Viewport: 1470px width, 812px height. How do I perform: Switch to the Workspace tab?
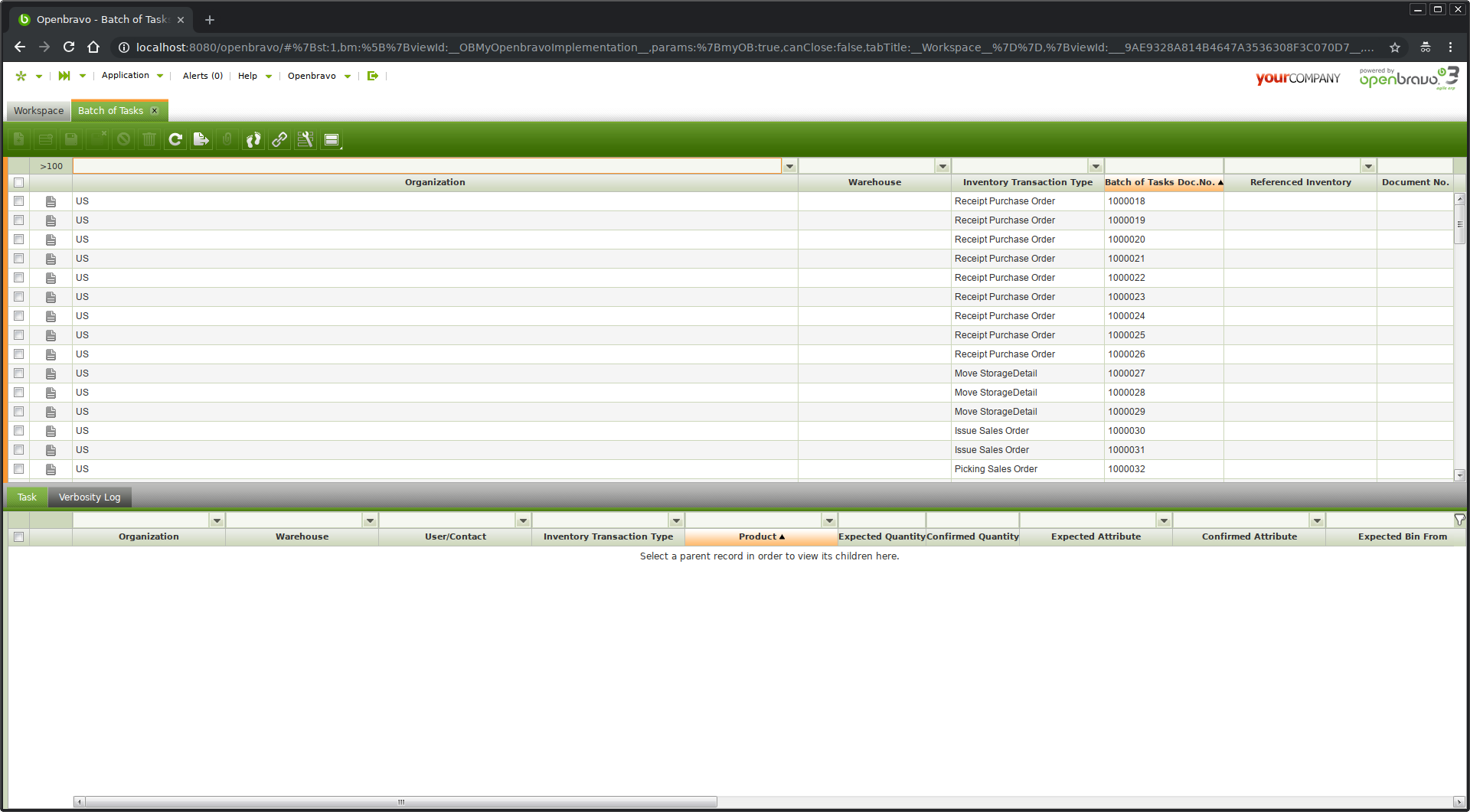pyautogui.click(x=38, y=111)
